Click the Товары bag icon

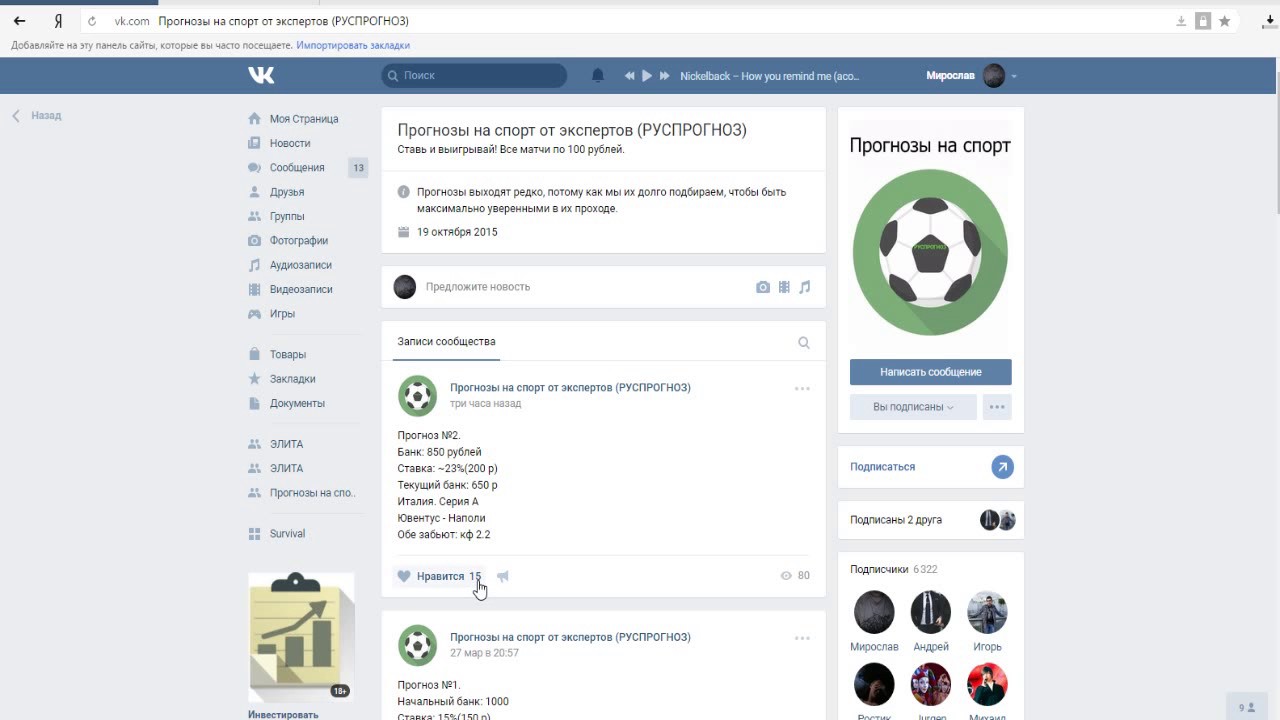point(254,354)
